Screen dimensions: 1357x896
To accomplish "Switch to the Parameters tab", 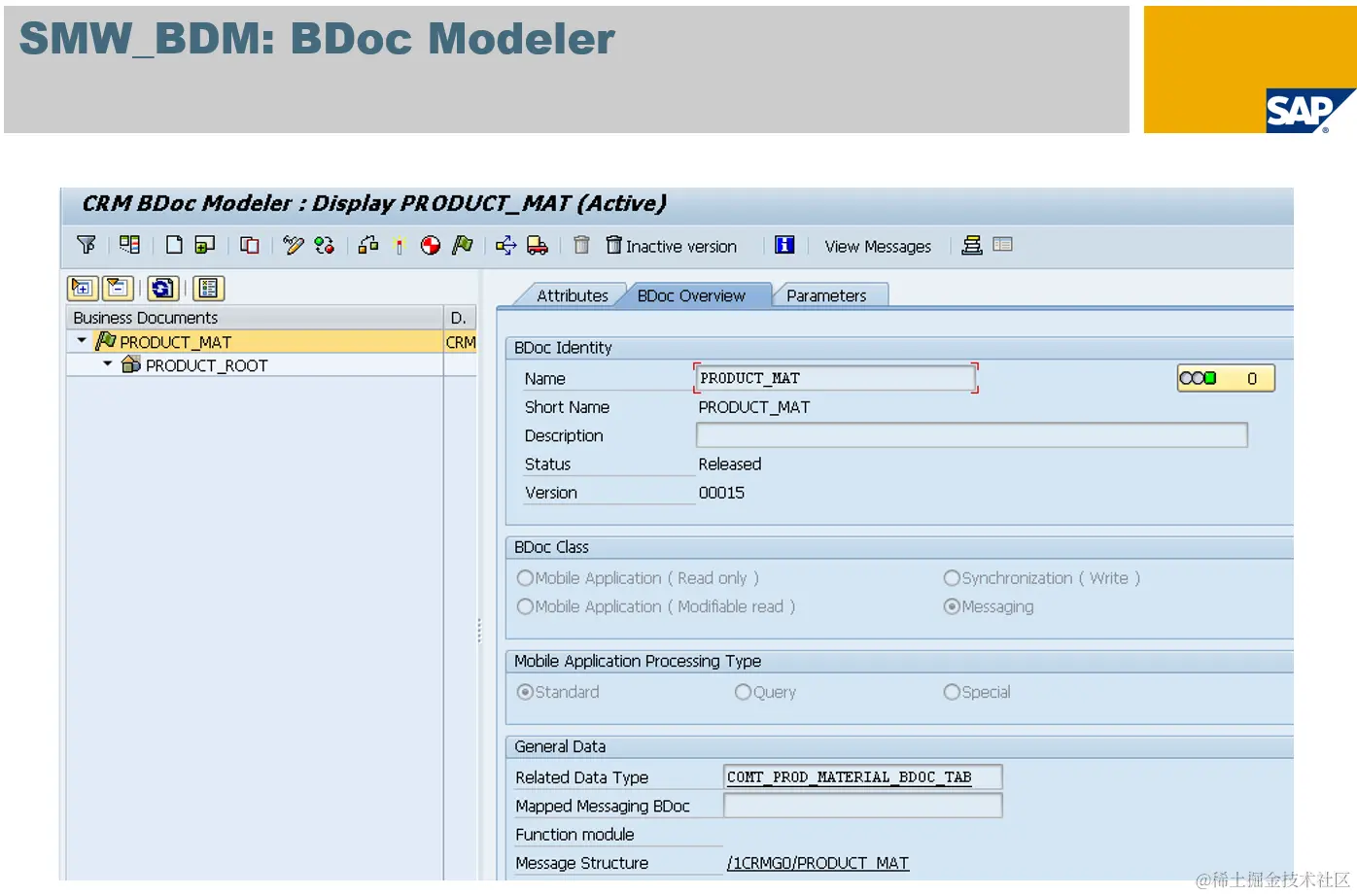I will 826,295.
